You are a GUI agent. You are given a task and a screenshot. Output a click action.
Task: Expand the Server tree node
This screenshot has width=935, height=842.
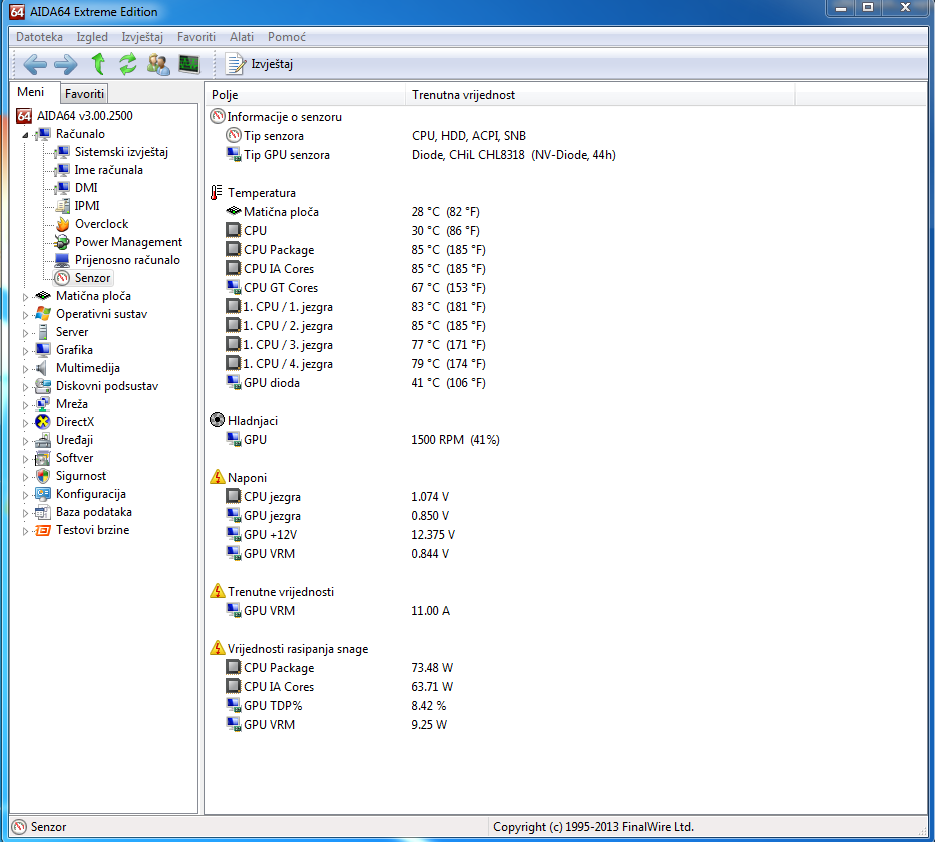coord(25,333)
